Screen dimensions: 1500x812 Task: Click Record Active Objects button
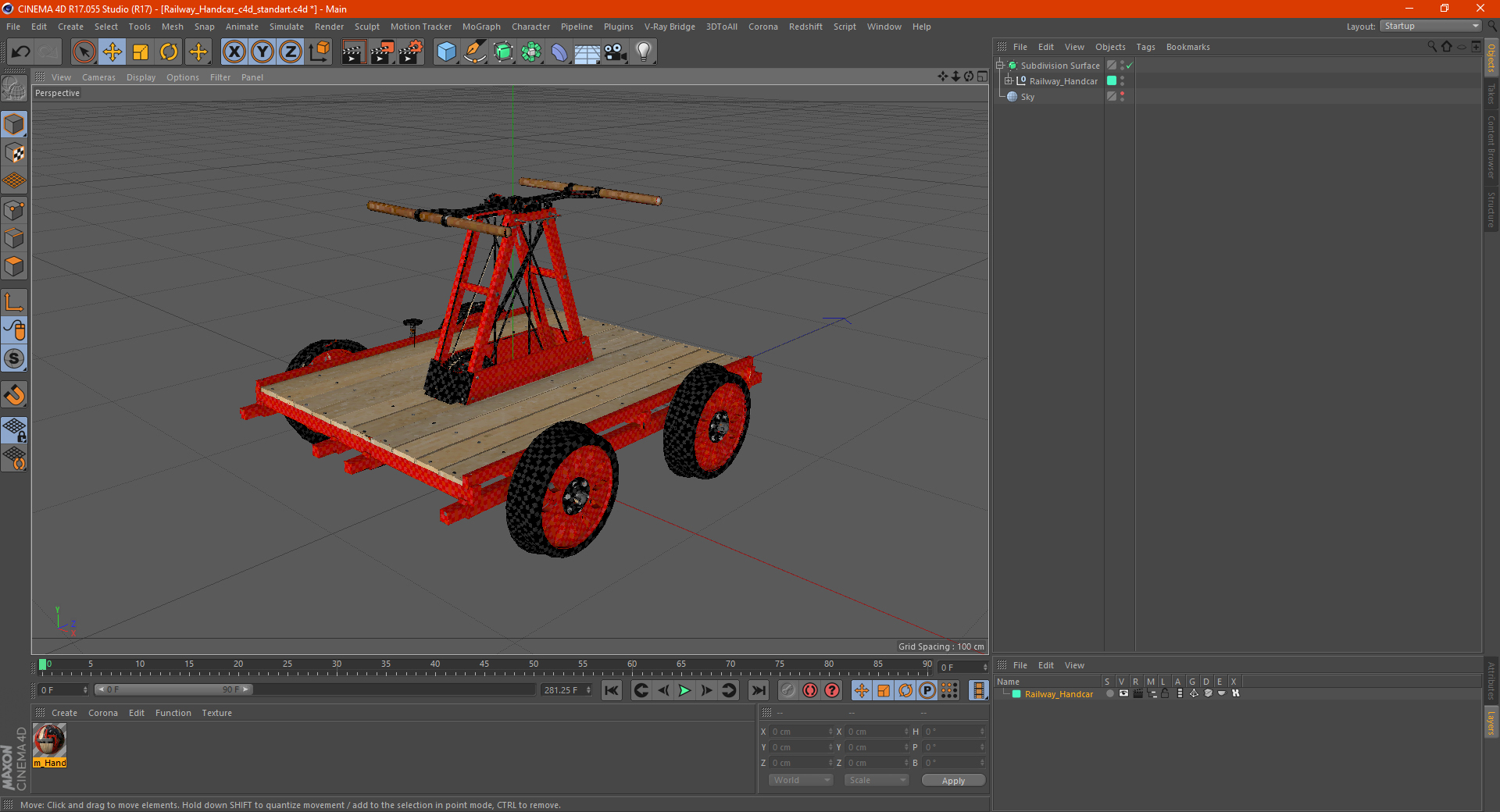(788, 690)
